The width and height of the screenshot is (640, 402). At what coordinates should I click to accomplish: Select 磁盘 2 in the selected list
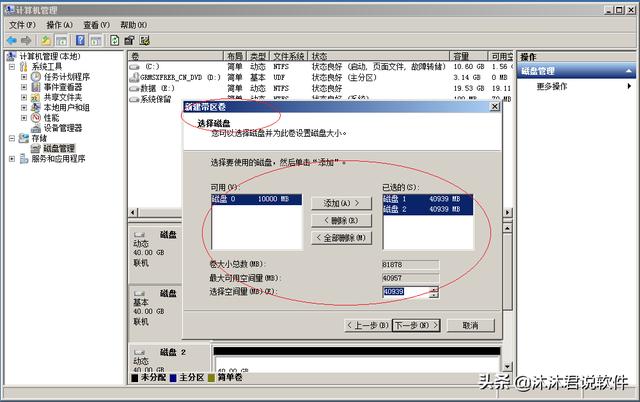(427, 209)
